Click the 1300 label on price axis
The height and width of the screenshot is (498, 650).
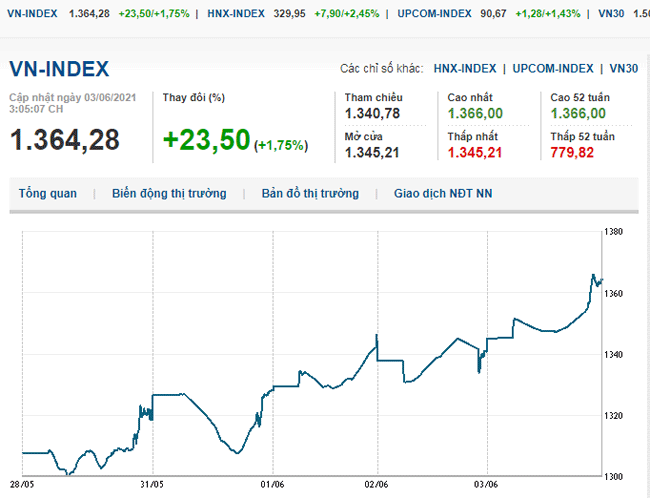tap(614, 477)
